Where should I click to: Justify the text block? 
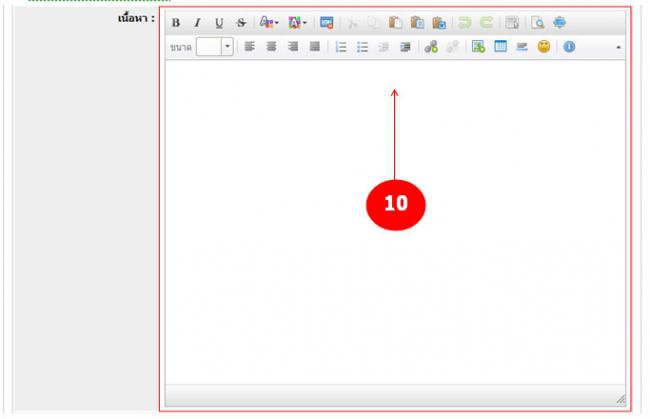point(315,46)
